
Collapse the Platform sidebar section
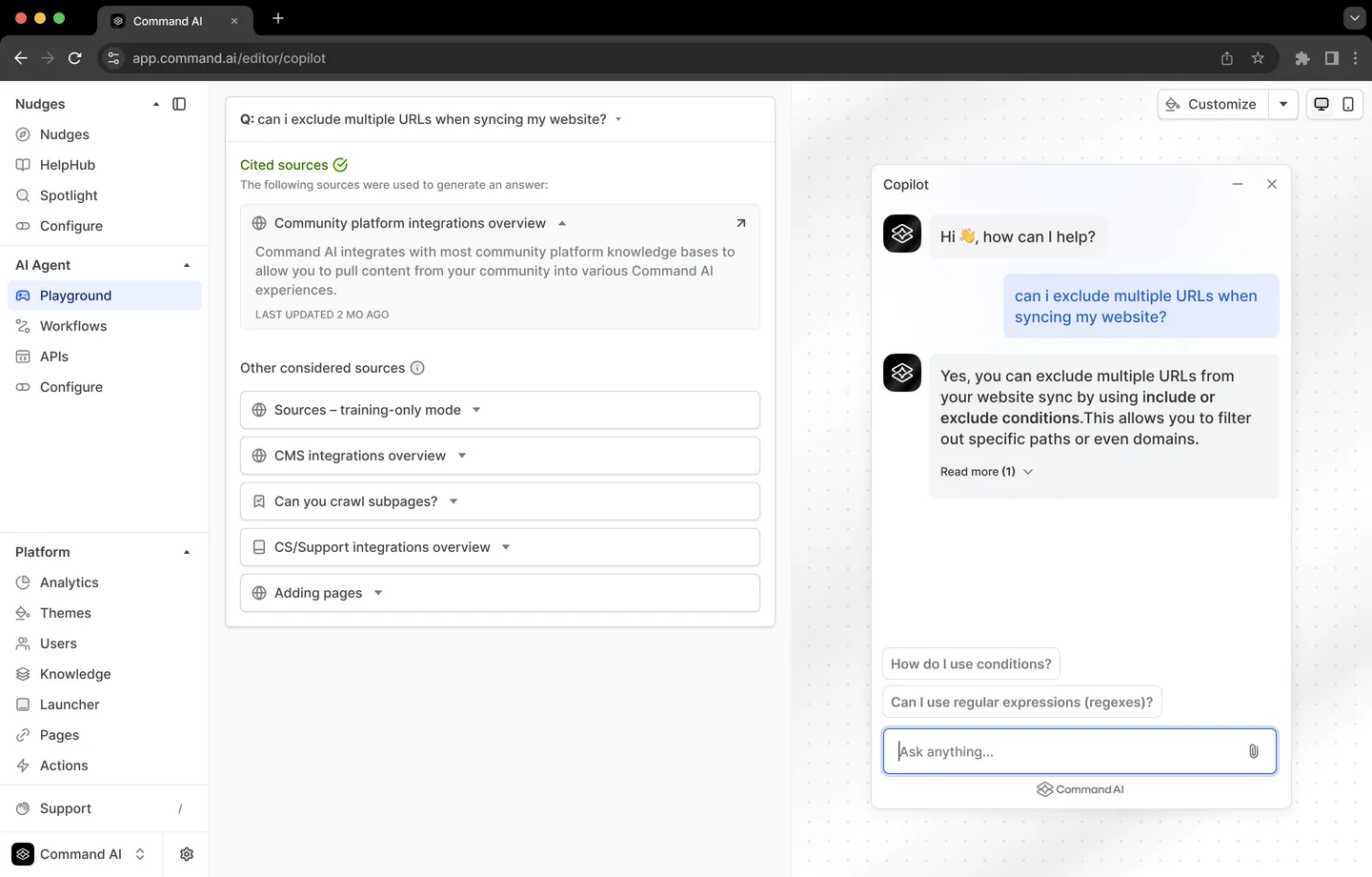tap(187, 552)
